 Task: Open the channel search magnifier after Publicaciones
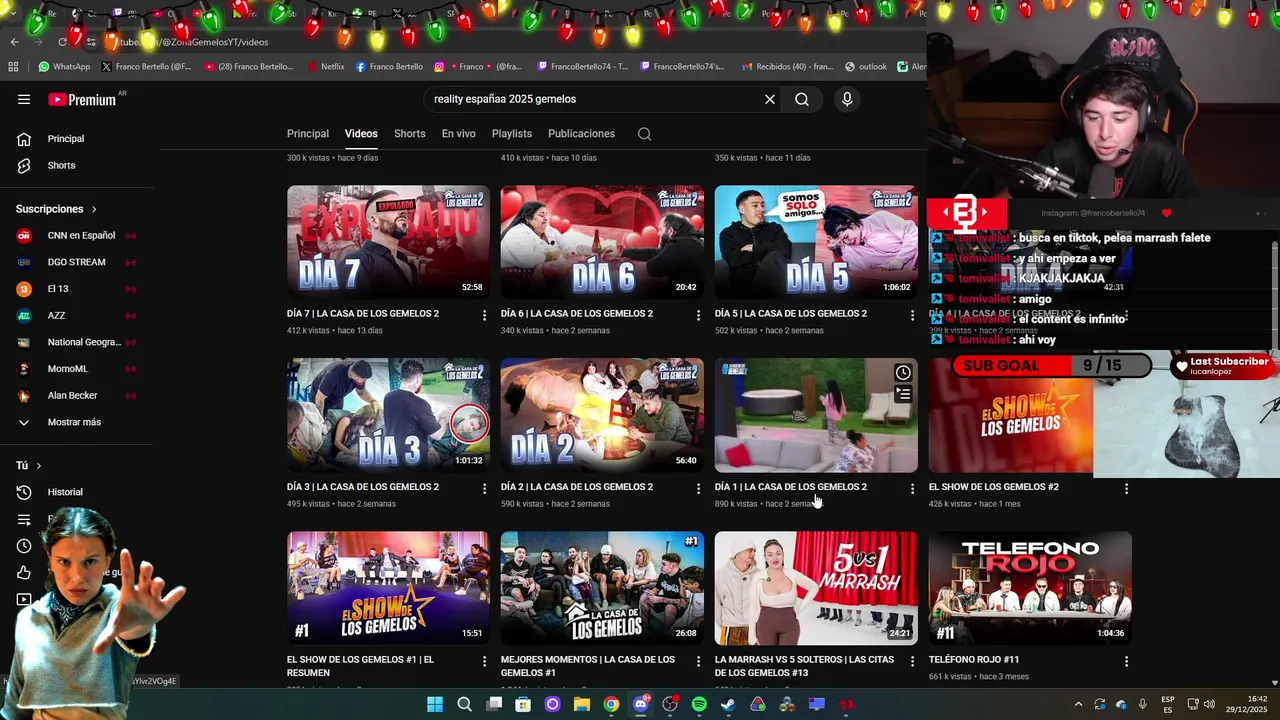point(645,134)
